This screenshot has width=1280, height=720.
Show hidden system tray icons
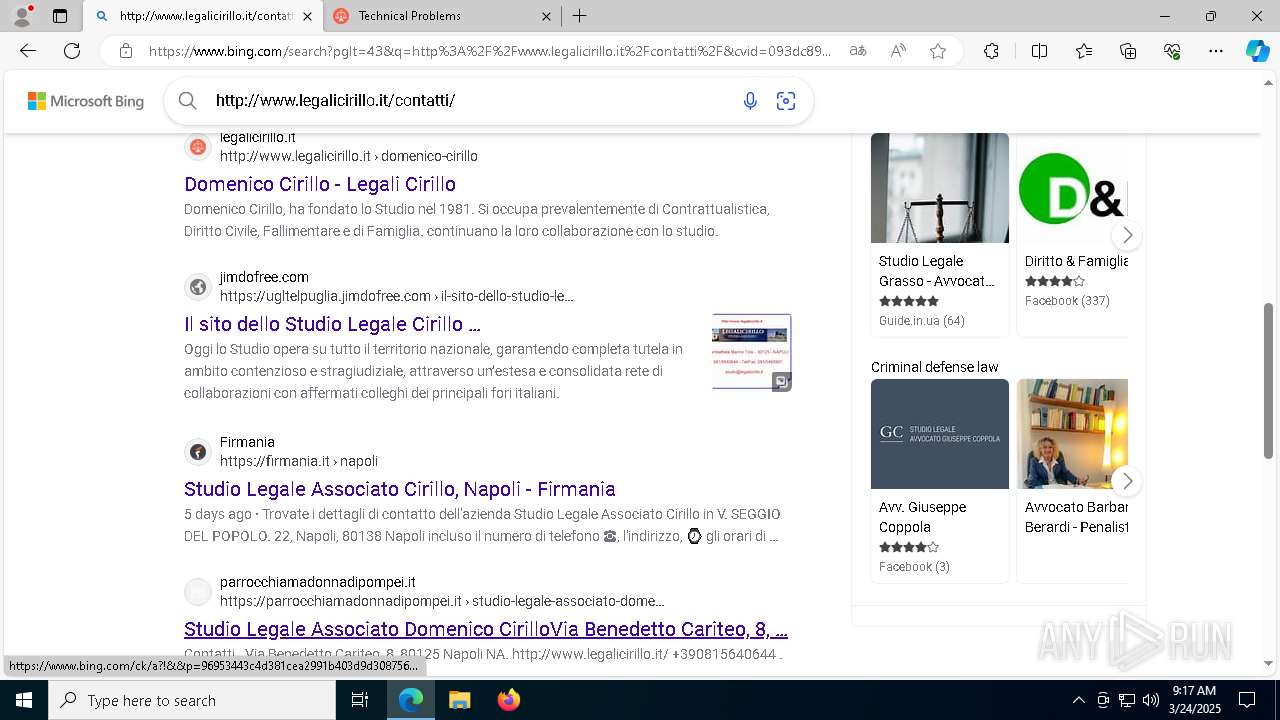1078,700
